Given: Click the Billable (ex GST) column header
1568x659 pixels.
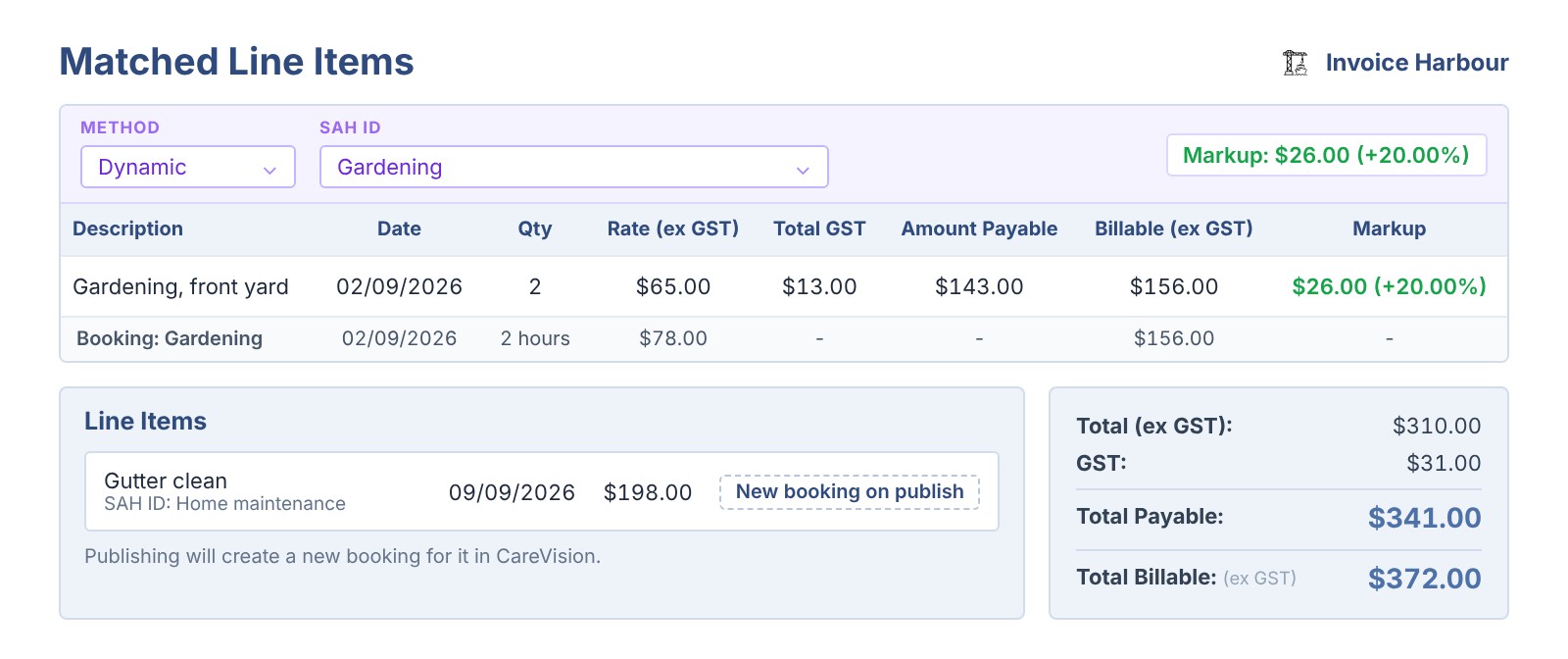Looking at the screenshot, I should coord(1174,228).
